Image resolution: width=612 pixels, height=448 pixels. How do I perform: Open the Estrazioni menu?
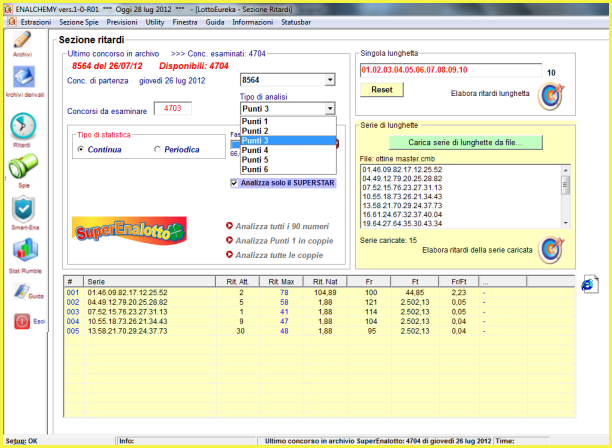click(x=36, y=22)
